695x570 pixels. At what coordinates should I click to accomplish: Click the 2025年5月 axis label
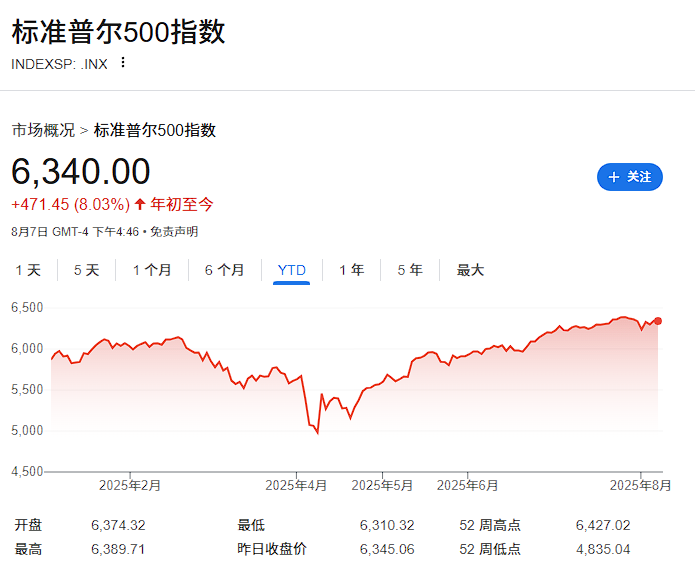382,485
